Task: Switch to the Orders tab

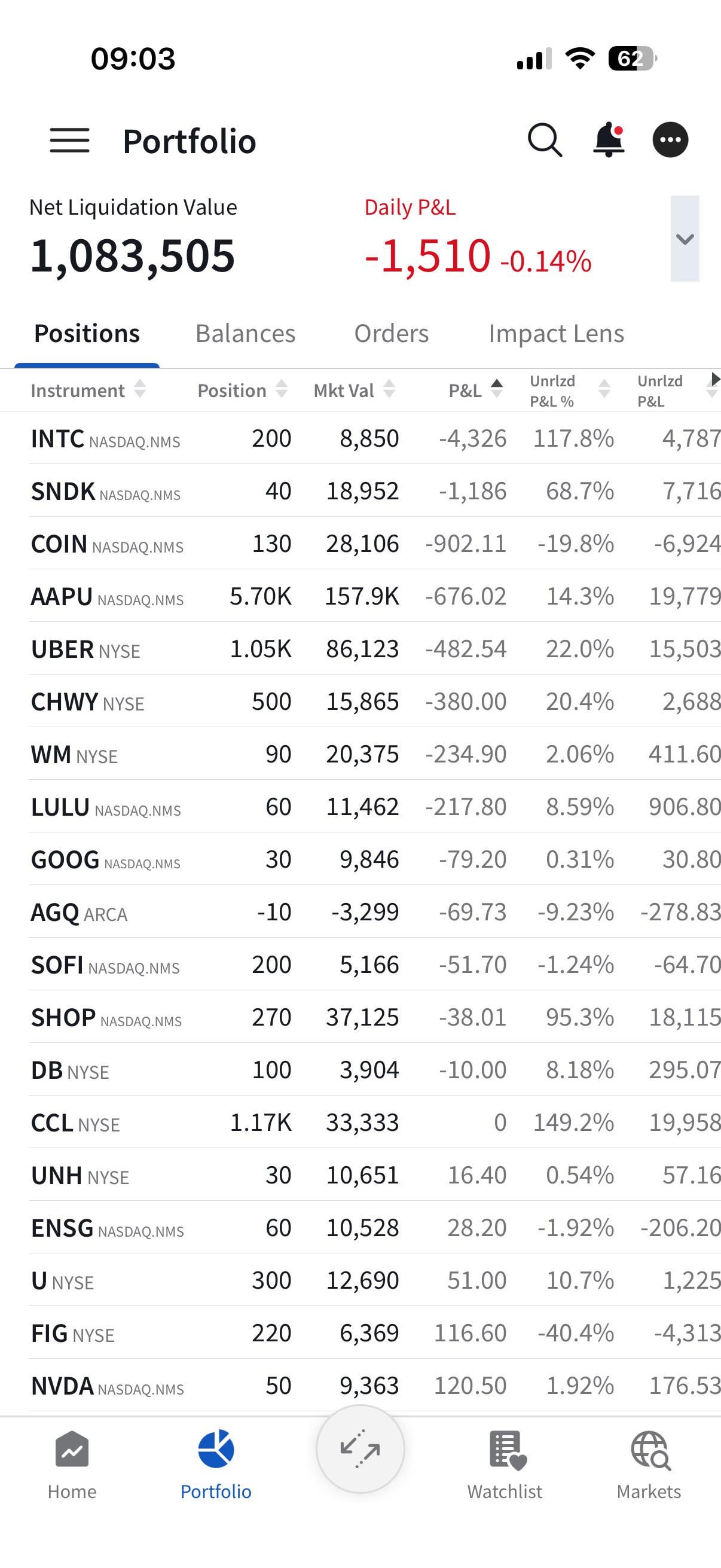Action: [391, 334]
